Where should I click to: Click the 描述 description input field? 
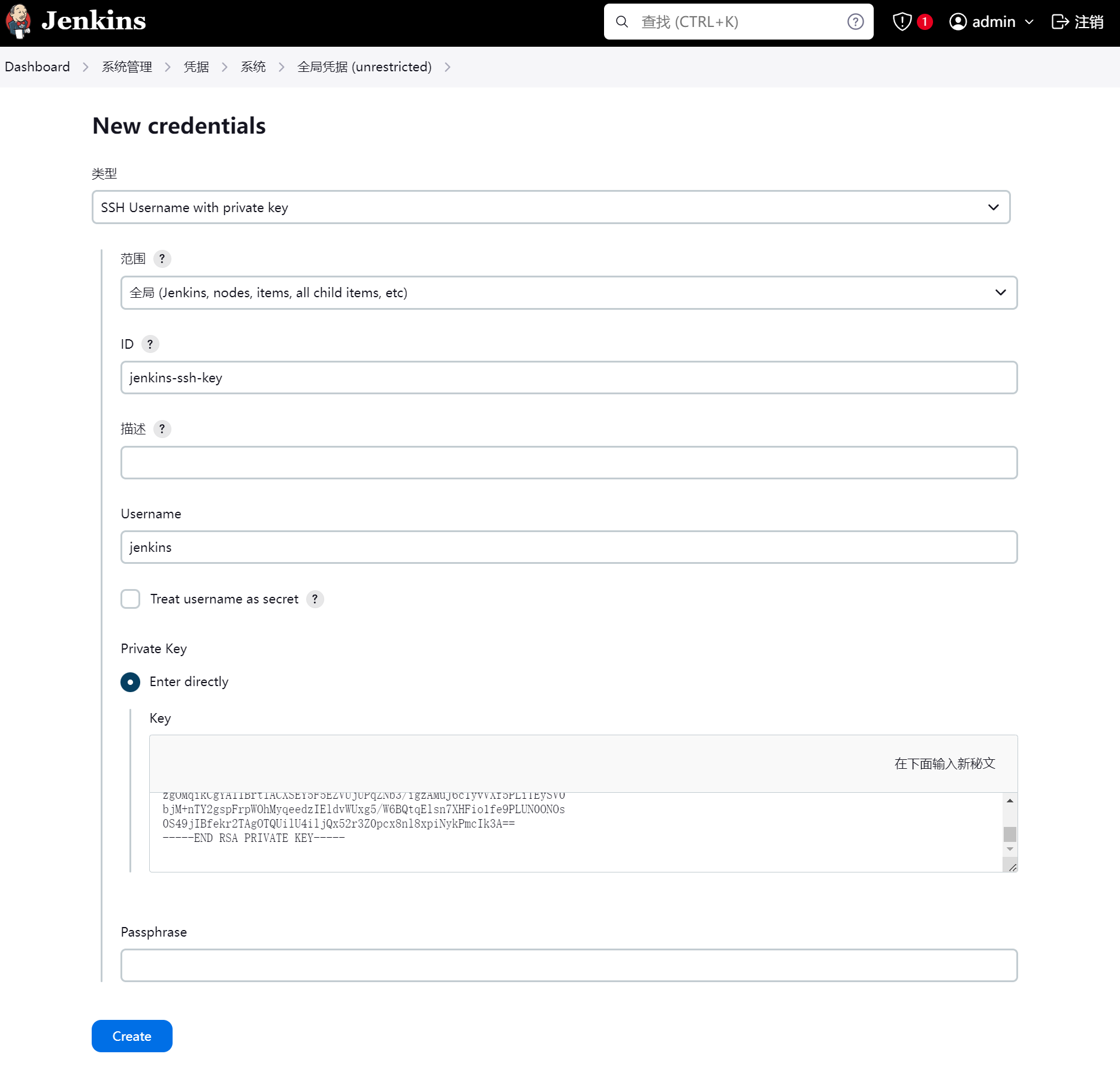(x=569, y=463)
